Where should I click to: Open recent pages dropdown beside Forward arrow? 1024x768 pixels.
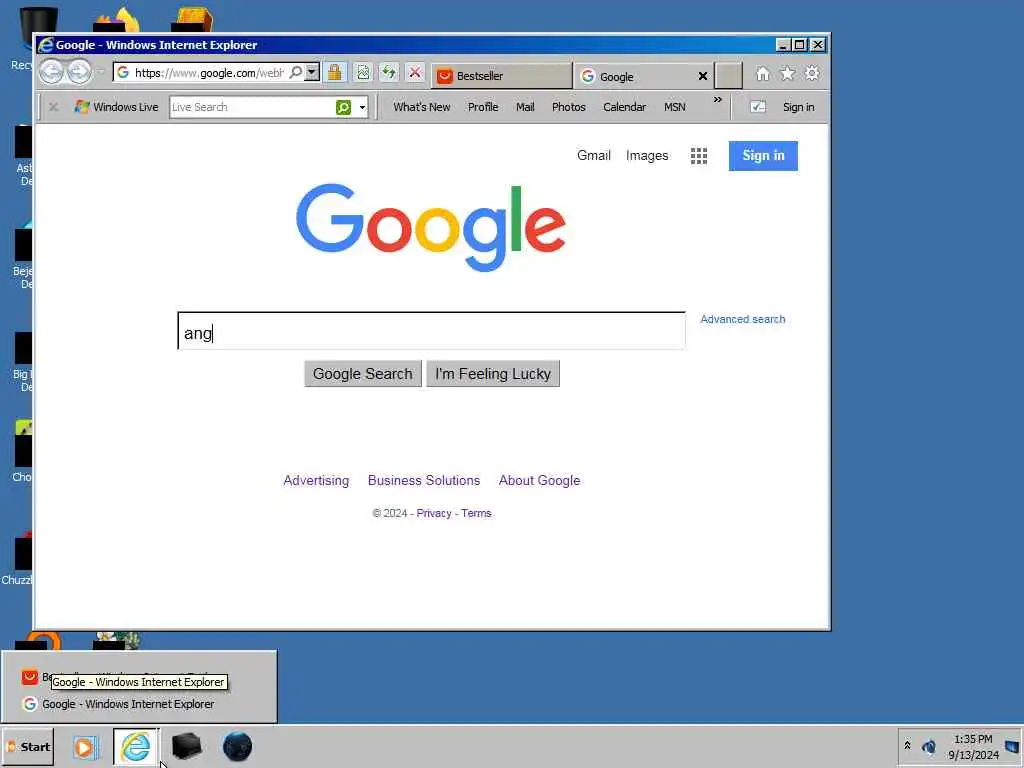(101, 72)
